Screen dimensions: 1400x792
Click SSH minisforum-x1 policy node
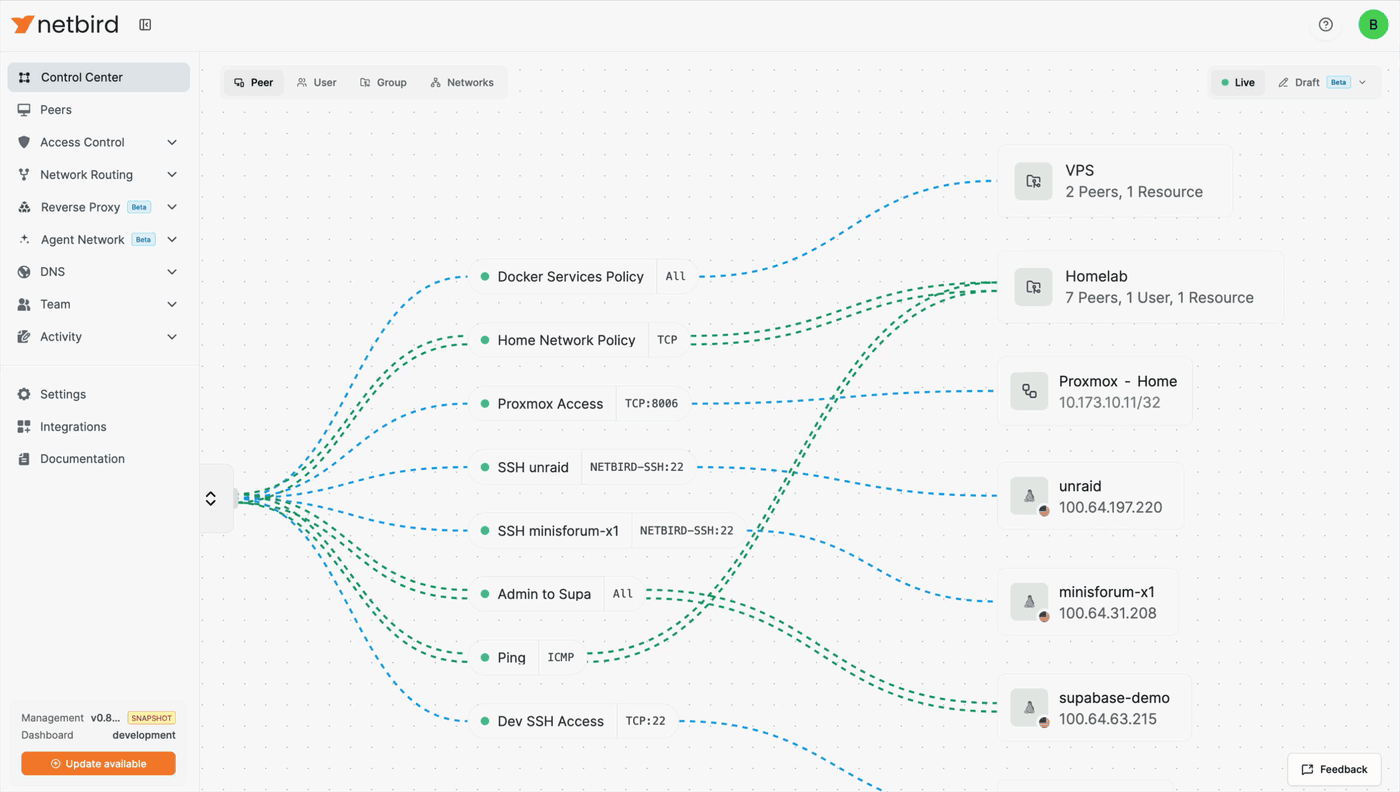click(x=608, y=531)
